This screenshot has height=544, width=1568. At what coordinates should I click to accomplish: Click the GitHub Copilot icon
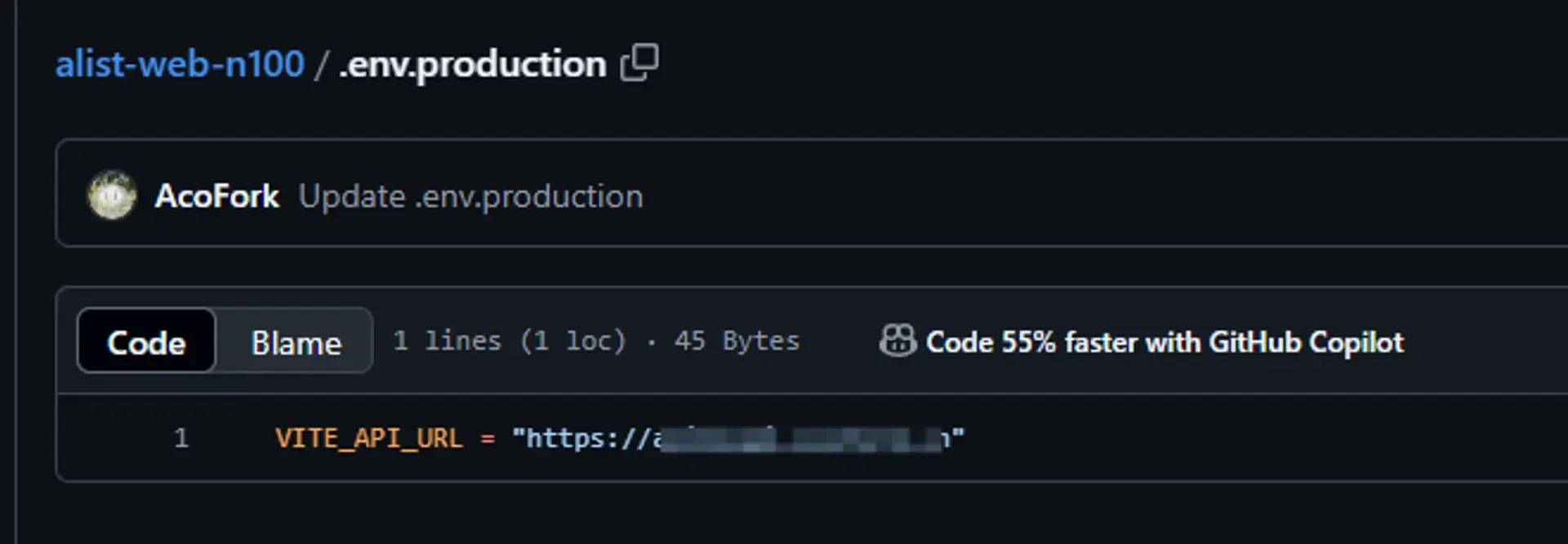898,341
